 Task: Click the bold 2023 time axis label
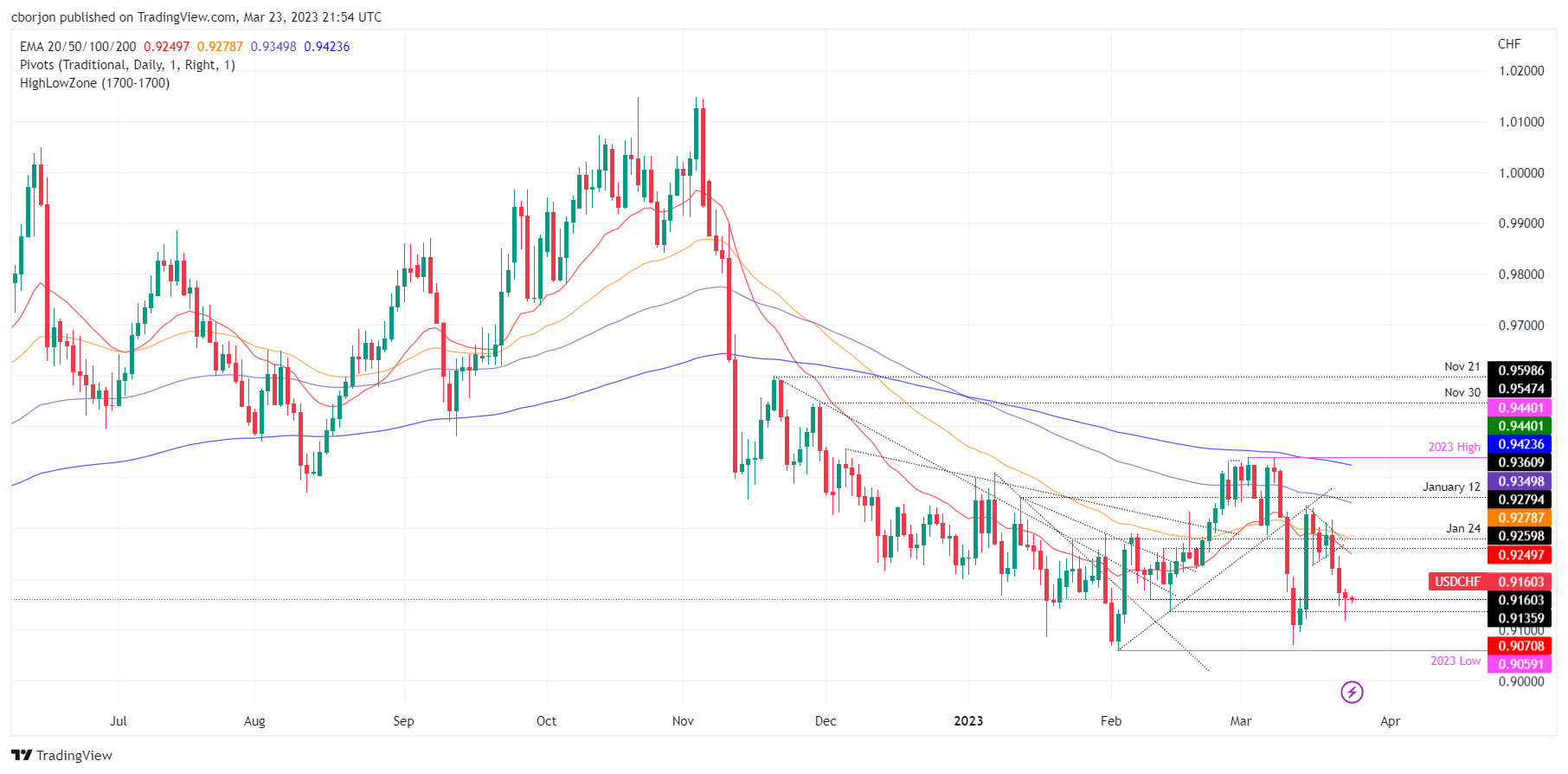pyautogui.click(x=967, y=721)
